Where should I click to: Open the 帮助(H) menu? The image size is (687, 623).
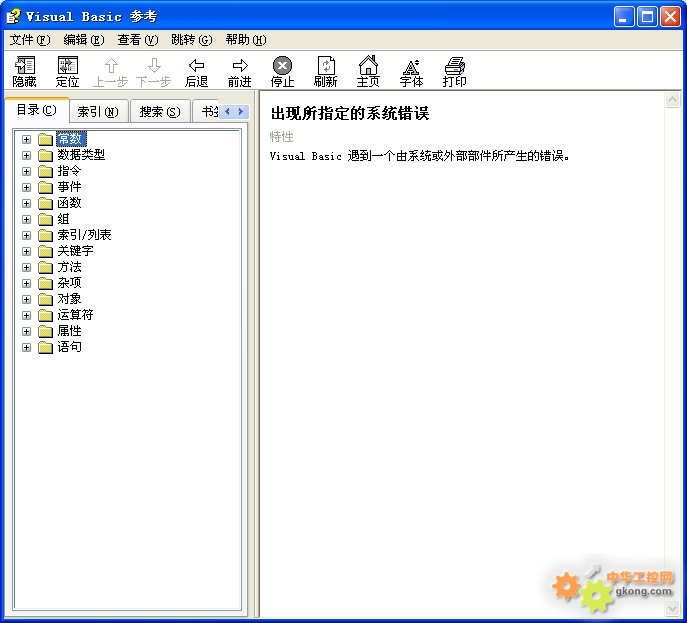[x=246, y=40]
